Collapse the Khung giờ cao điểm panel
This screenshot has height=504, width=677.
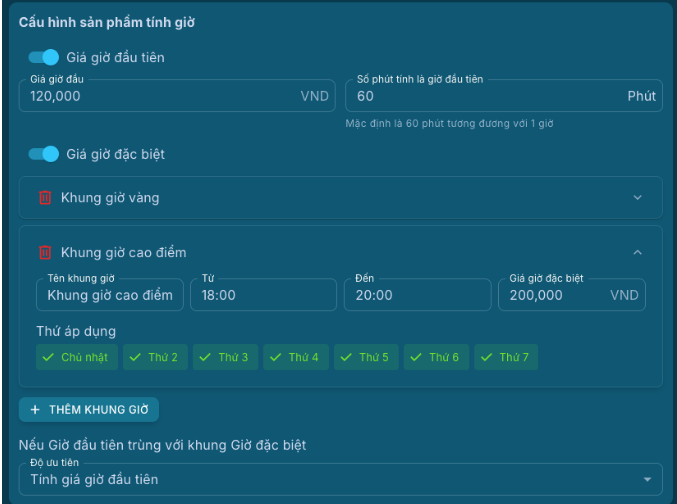pos(638,253)
